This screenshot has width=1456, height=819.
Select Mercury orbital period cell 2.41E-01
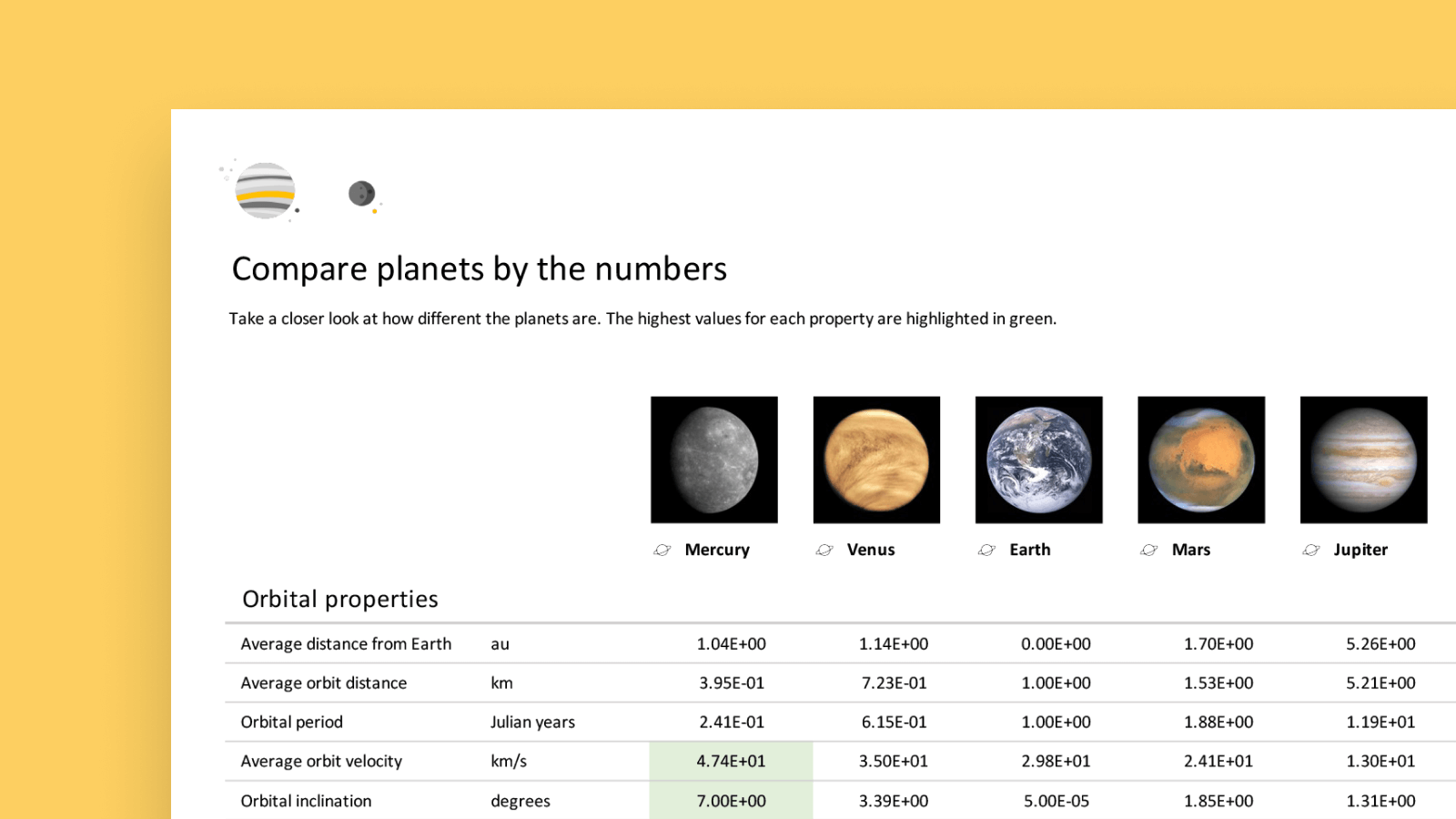(732, 722)
